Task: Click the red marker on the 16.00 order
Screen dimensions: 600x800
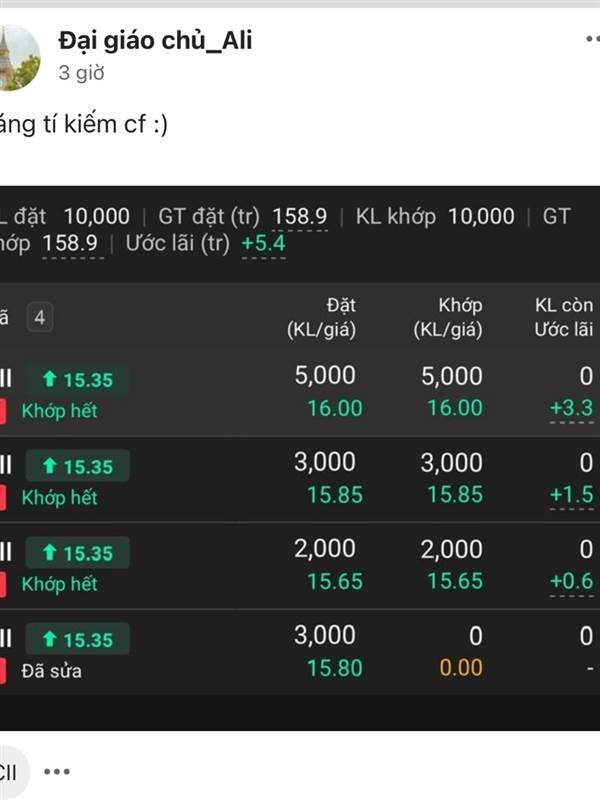Action: pos(3,411)
